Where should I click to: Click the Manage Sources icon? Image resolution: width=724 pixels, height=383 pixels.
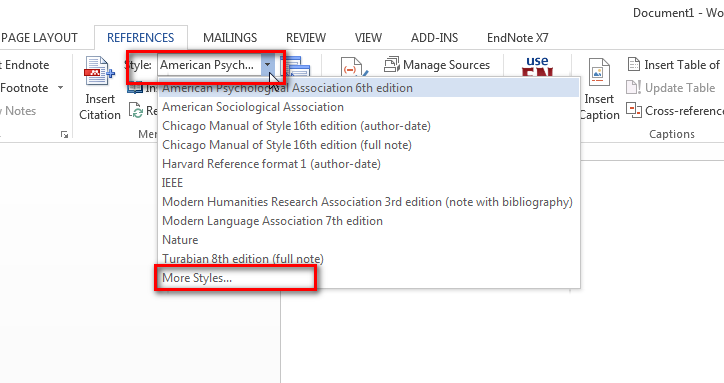pyautogui.click(x=392, y=65)
